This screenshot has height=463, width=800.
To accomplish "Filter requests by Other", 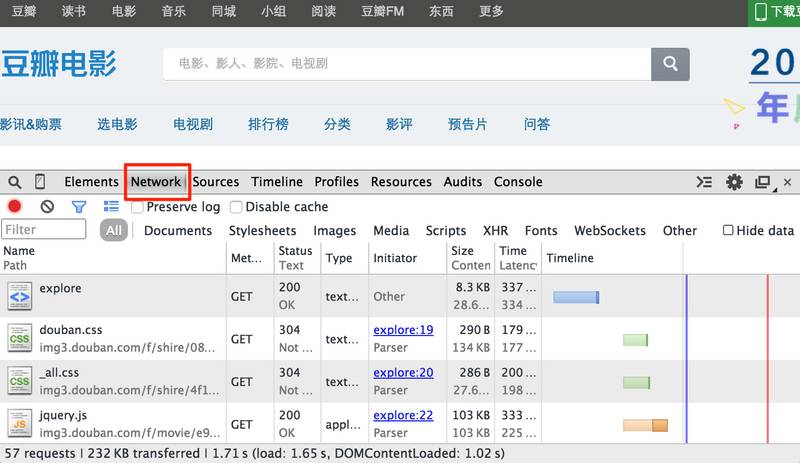I will (x=680, y=231).
